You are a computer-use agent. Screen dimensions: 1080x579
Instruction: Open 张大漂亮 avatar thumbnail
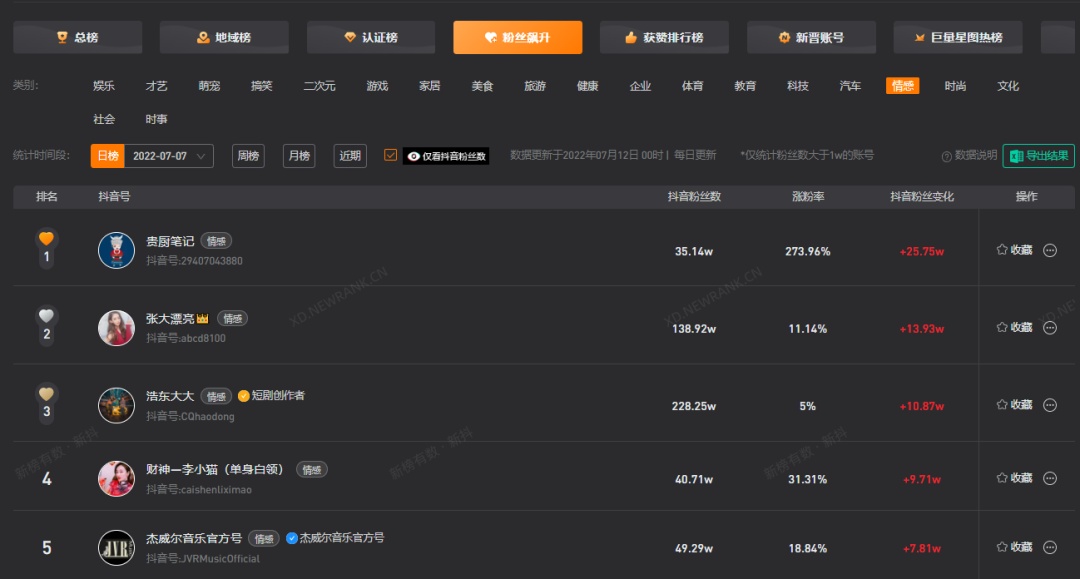[116, 328]
